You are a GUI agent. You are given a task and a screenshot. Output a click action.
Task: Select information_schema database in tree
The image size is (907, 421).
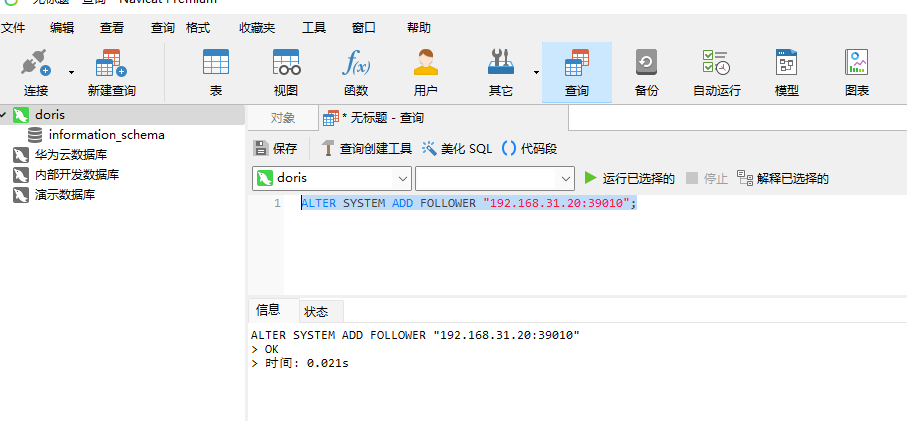(x=106, y=134)
